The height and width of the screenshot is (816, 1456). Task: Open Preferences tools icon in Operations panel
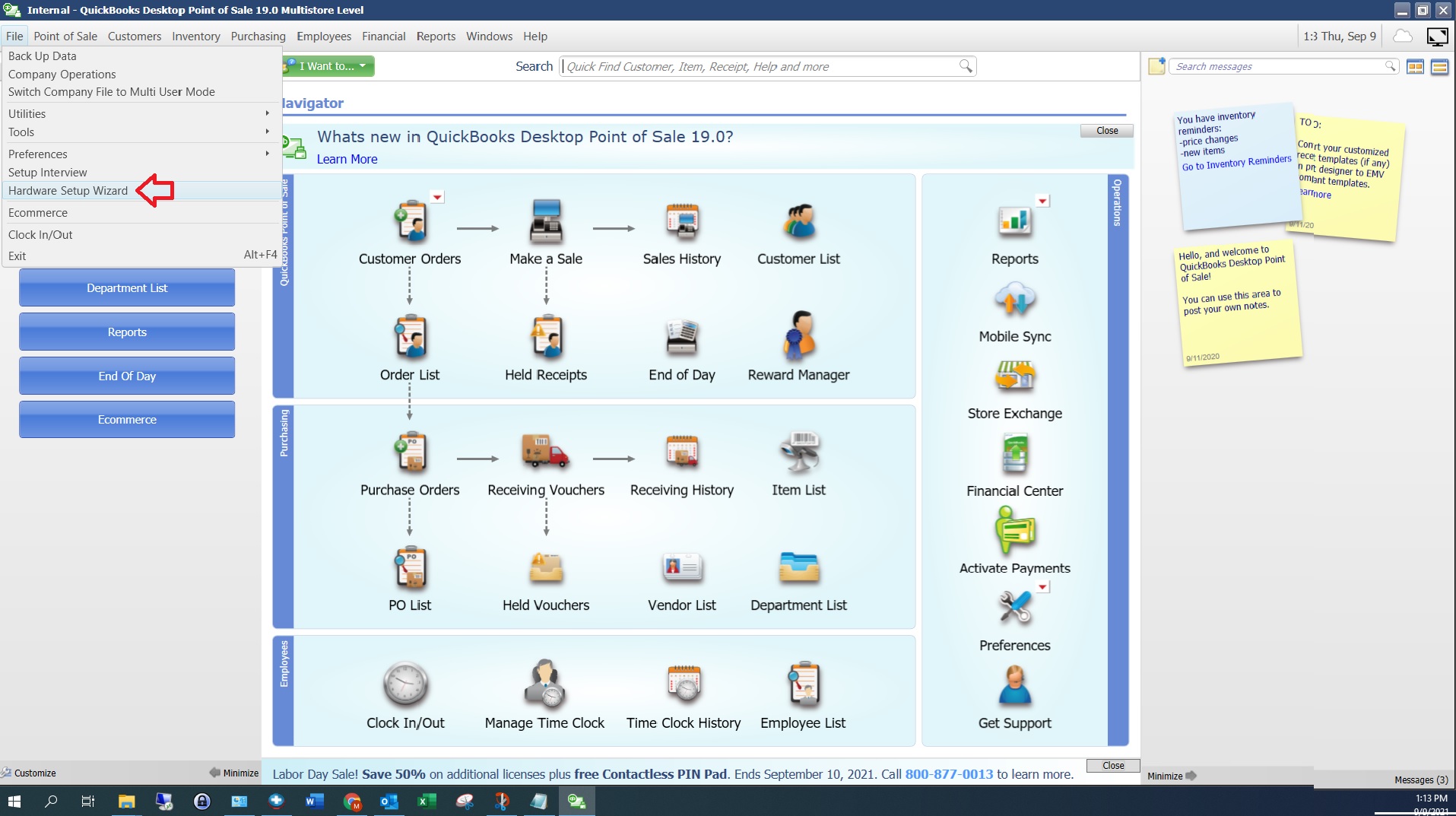point(1014,608)
